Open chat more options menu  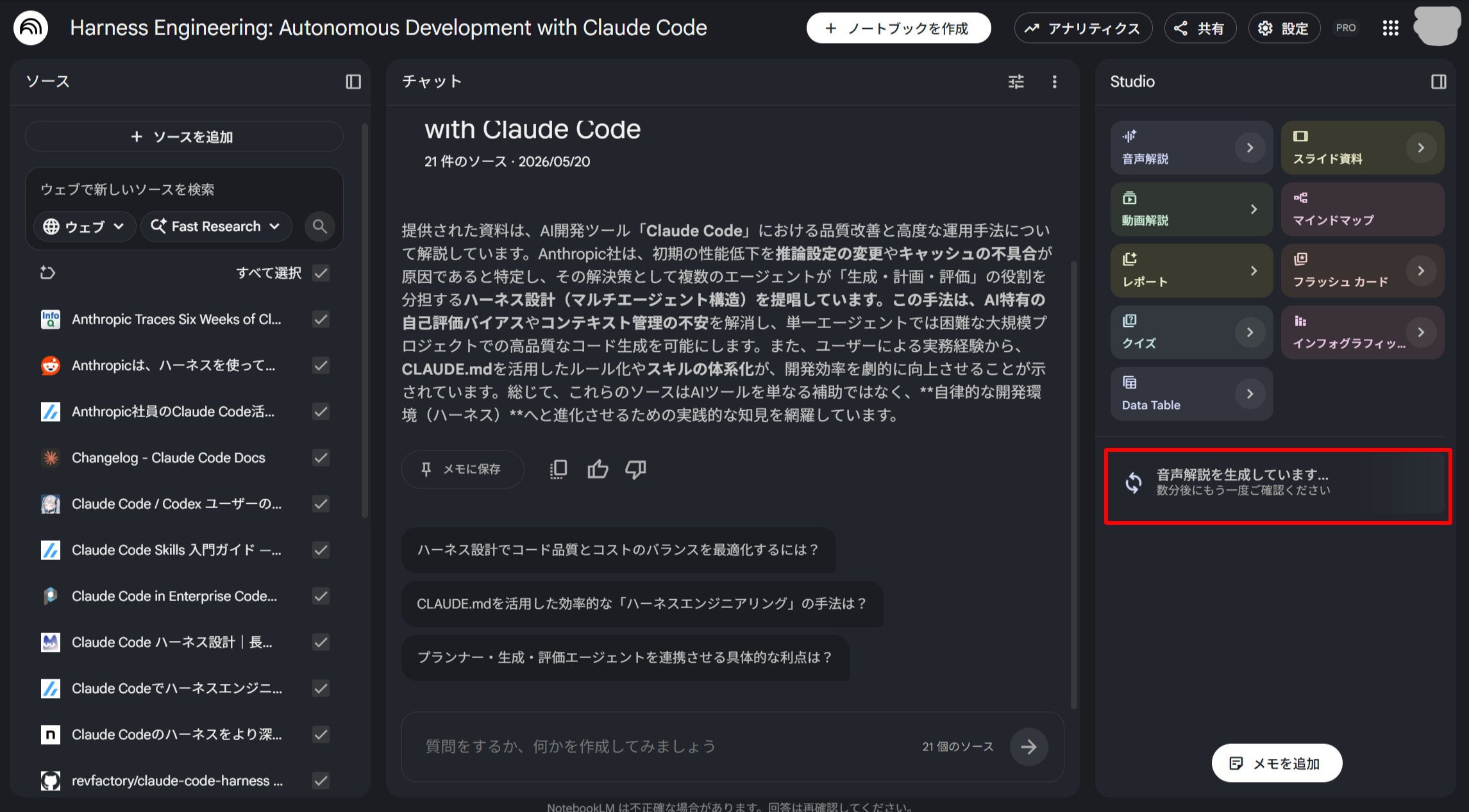pyautogui.click(x=1054, y=81)
